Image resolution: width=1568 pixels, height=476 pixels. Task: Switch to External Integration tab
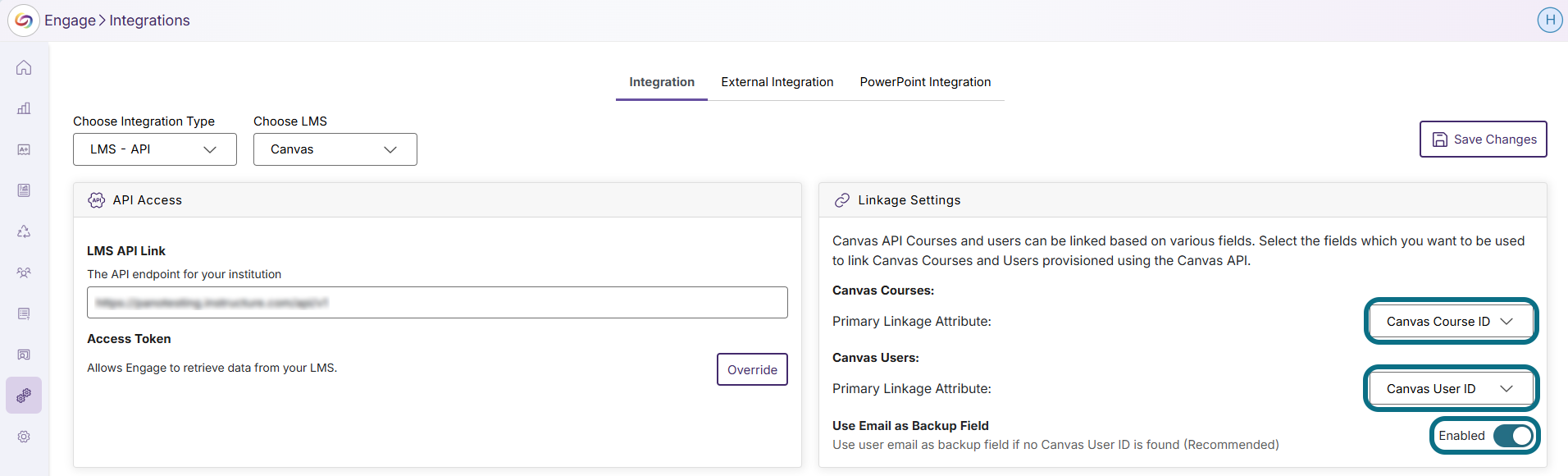pyautogui.click(x=777, y=82)
